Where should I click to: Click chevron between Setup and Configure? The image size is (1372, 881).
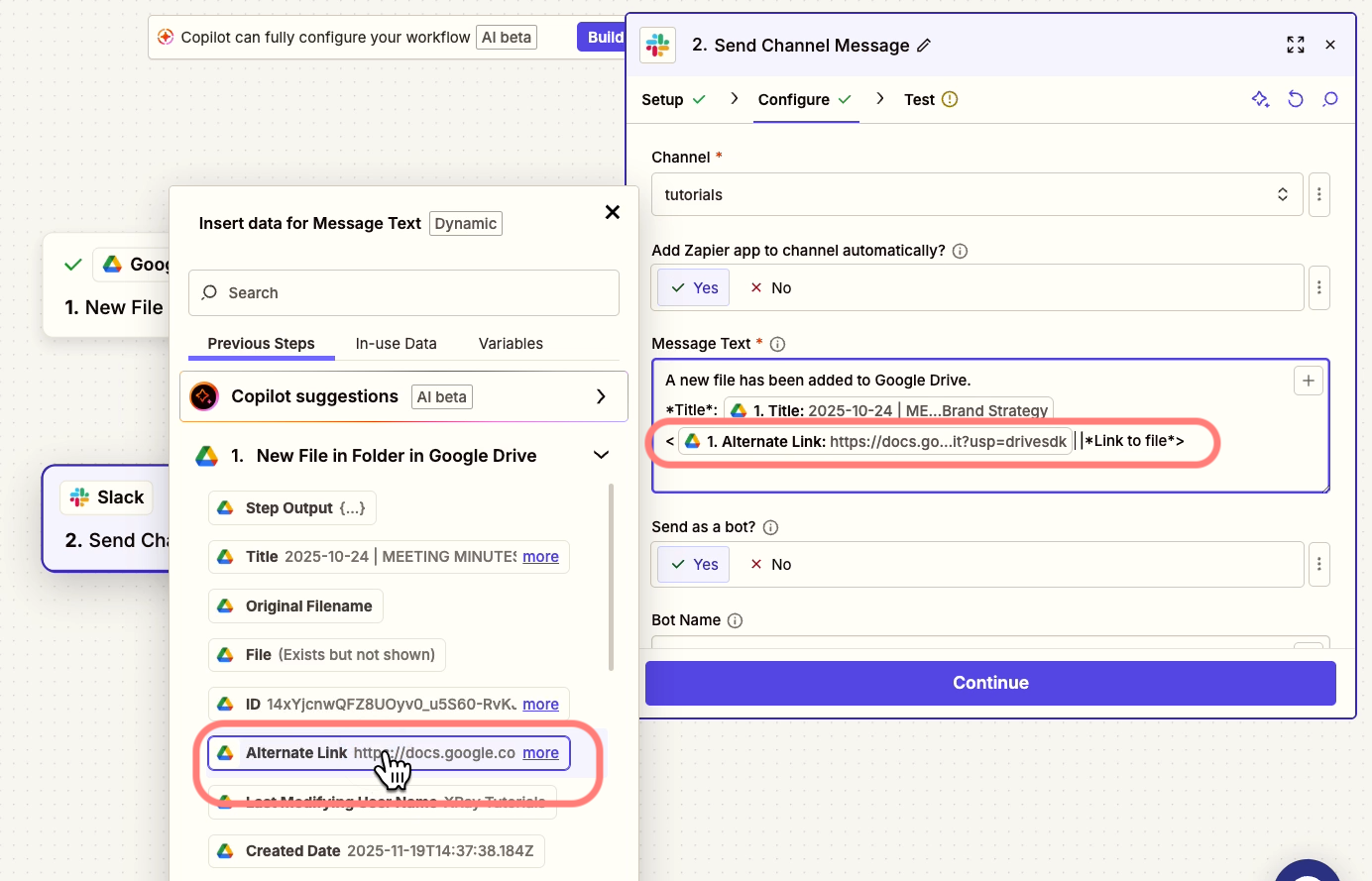pos(734,98)
